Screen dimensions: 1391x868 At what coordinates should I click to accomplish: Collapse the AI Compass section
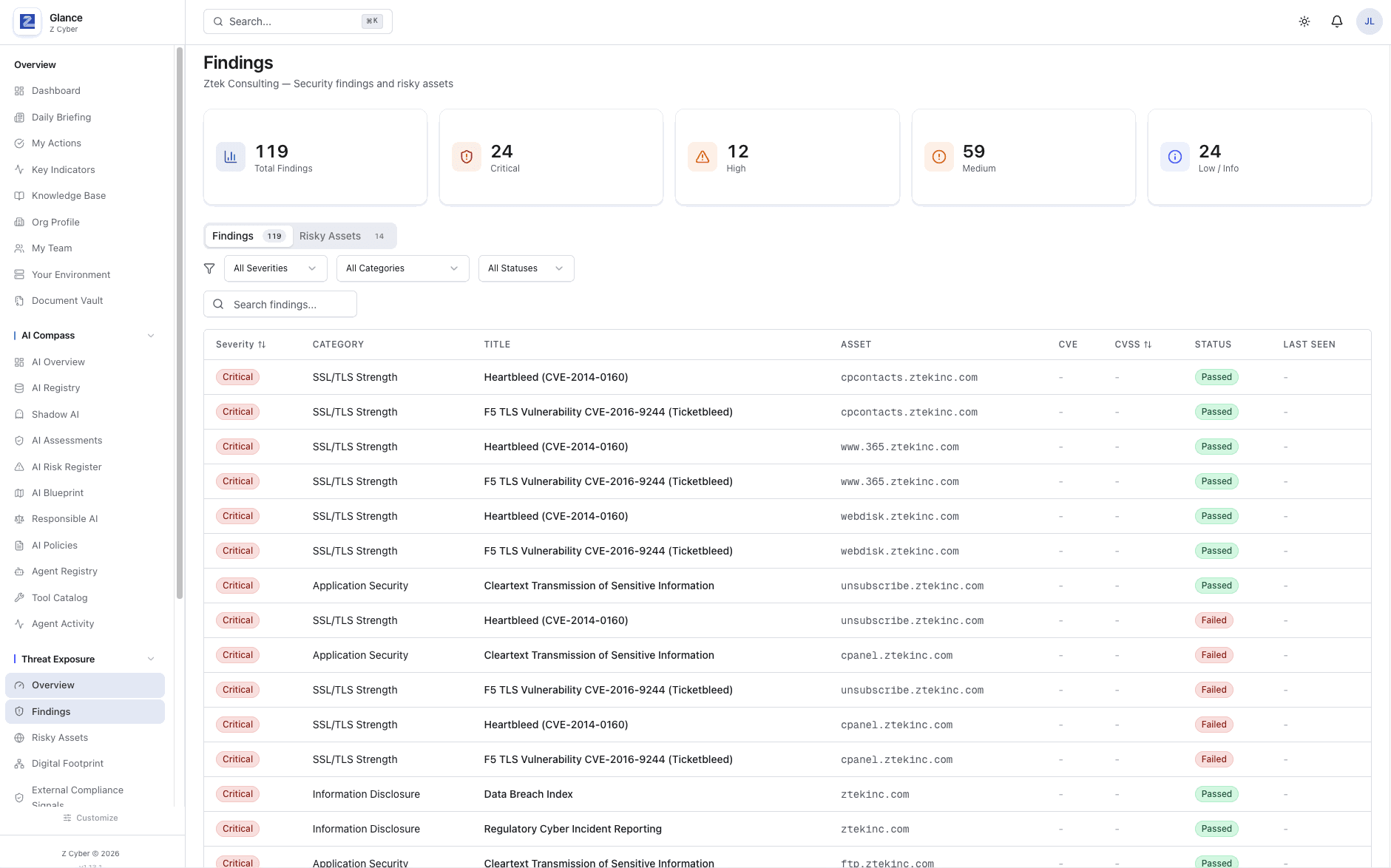pyautogui.click(x=151, y=336)
